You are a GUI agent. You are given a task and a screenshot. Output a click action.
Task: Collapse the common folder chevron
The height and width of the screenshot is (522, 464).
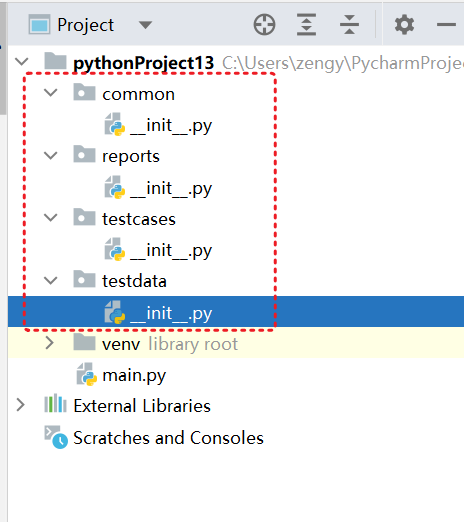coord(51,93)
